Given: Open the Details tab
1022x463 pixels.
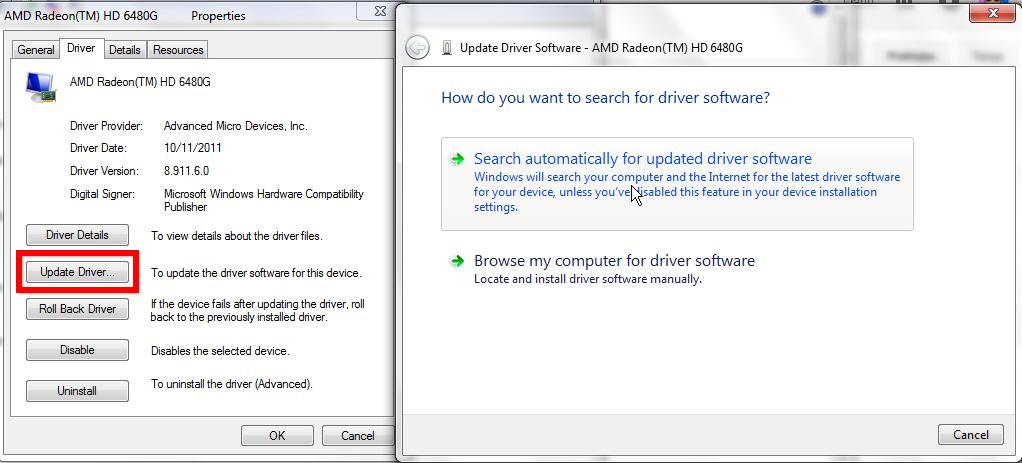Looking at the screenshot, I should coord(124,50).
